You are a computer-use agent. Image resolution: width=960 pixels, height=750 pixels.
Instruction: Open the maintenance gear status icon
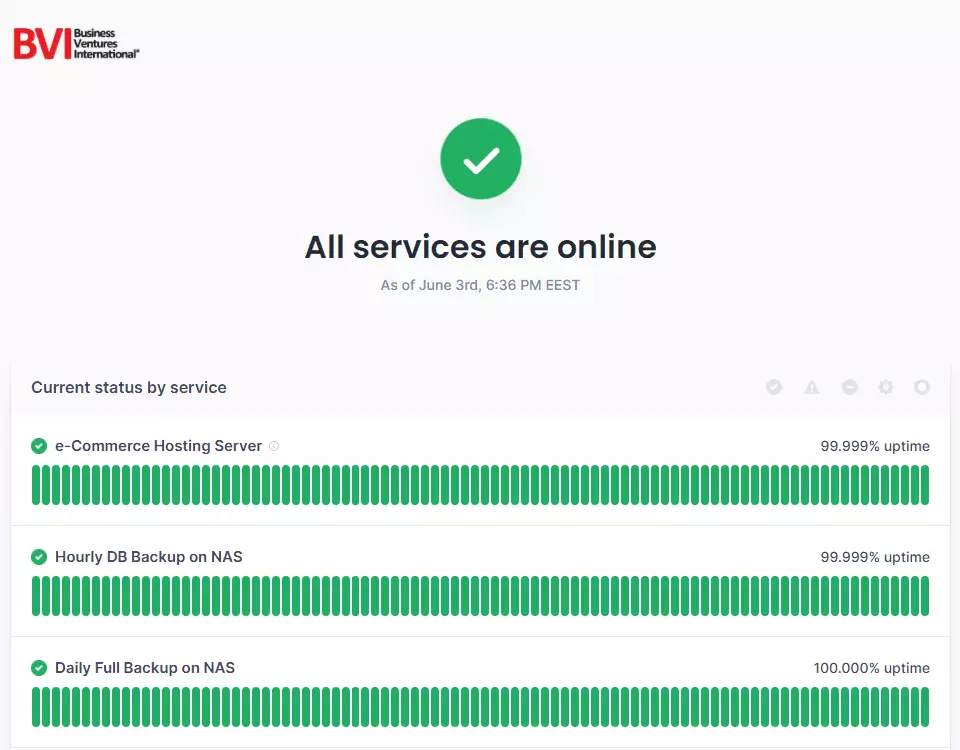(x=886, y=387)
